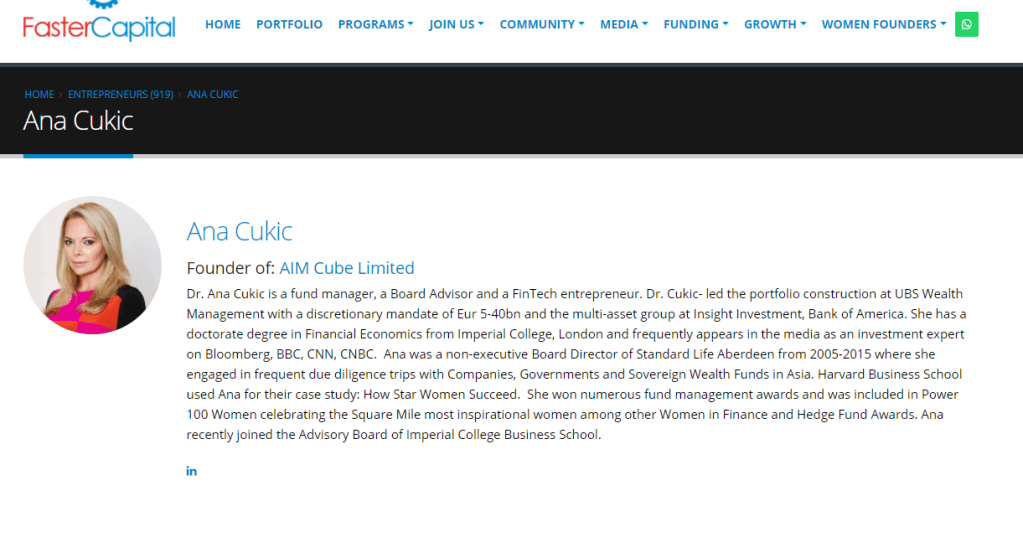Go to the Home menu item
This screenshot has height=537, width=1023.
point(223,24)
